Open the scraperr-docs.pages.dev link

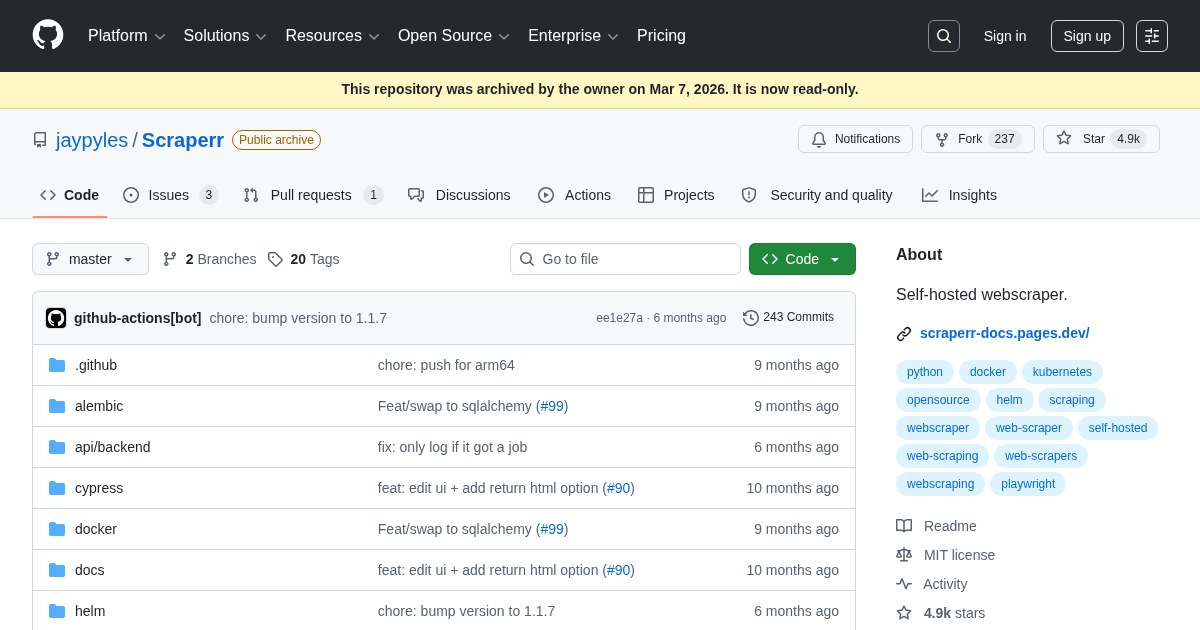pos(1005,333)
